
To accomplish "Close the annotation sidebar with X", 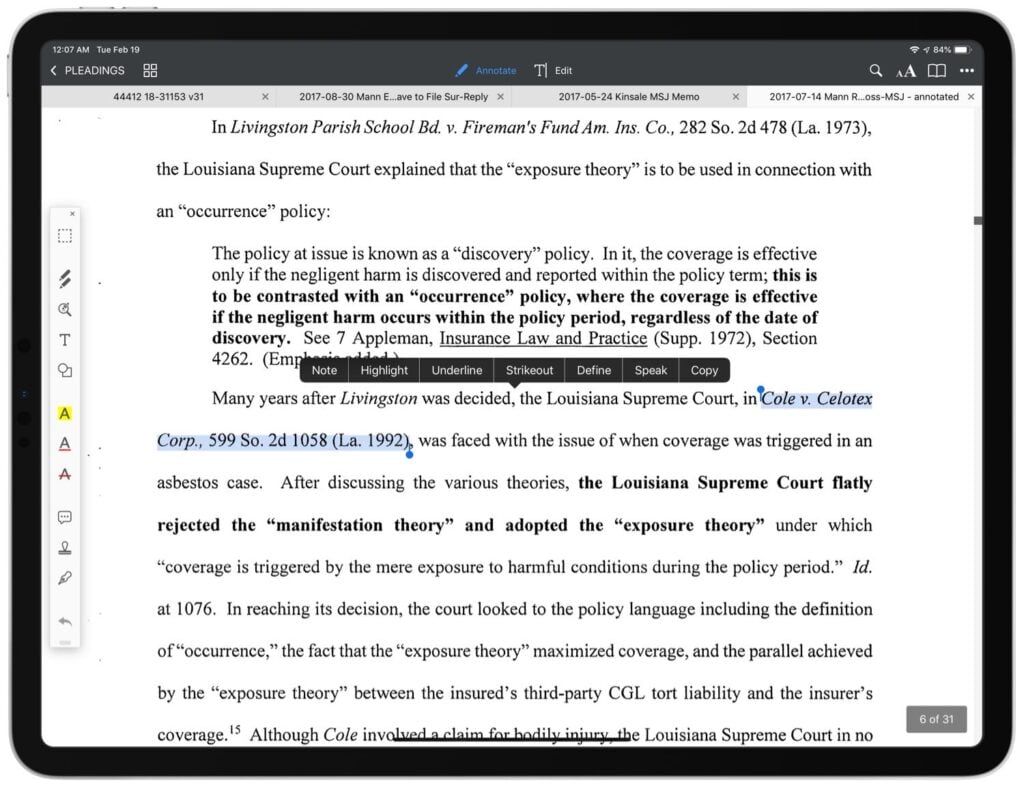I will 72,213.
